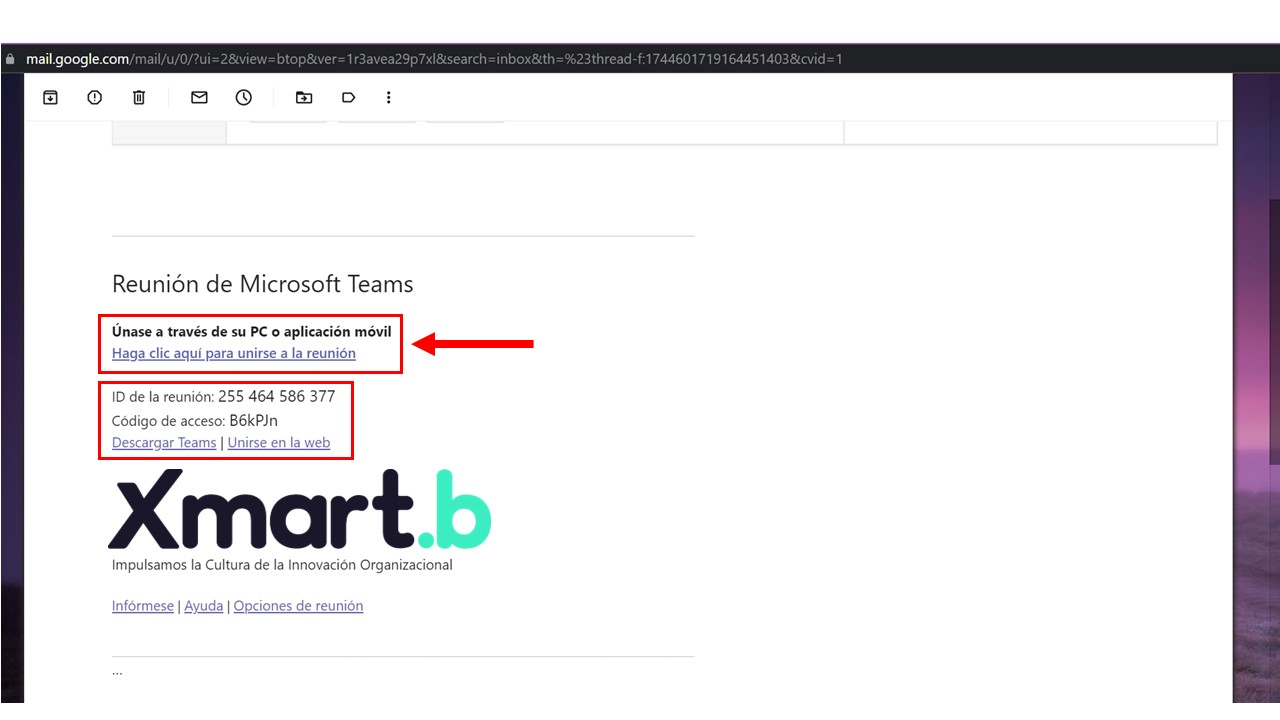Archive the email with the archive icon
Image resolution: width=1280 pixels, height=720 pixels.
click(x=50, y=97)
